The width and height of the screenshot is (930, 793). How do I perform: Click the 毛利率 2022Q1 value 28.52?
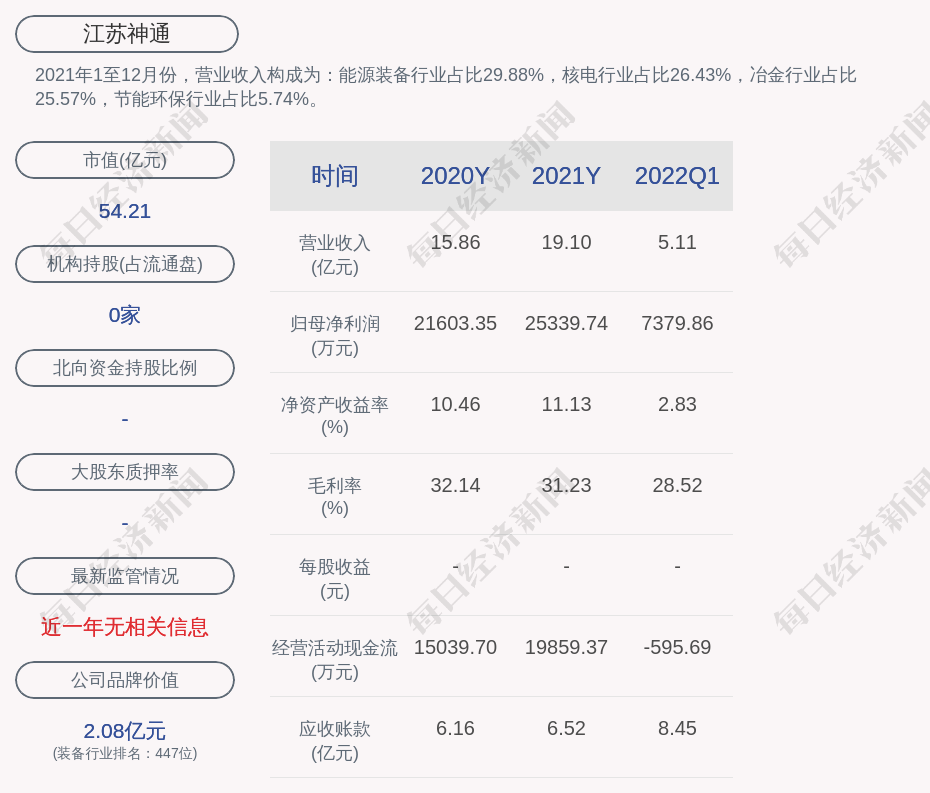677,486
